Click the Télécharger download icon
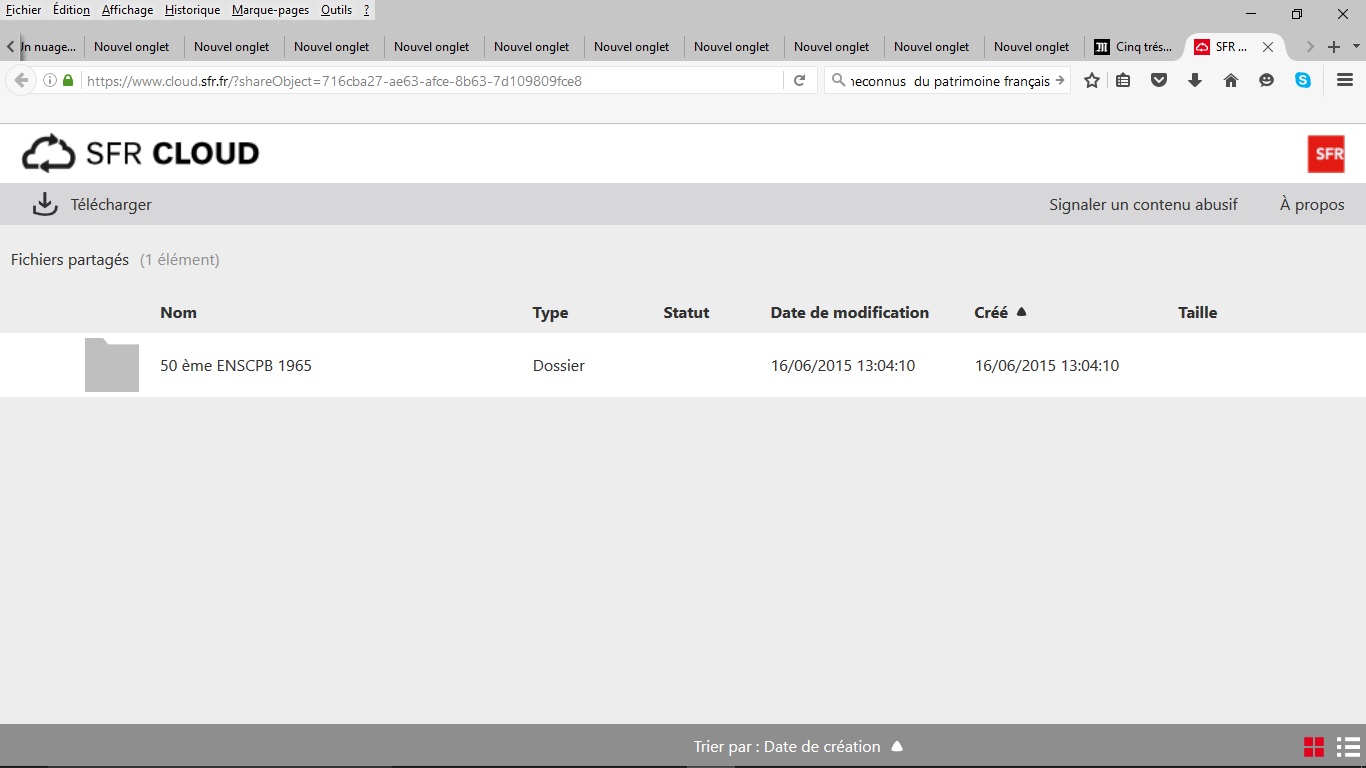This screenshot has width=1366, height=768. (45, 204)
